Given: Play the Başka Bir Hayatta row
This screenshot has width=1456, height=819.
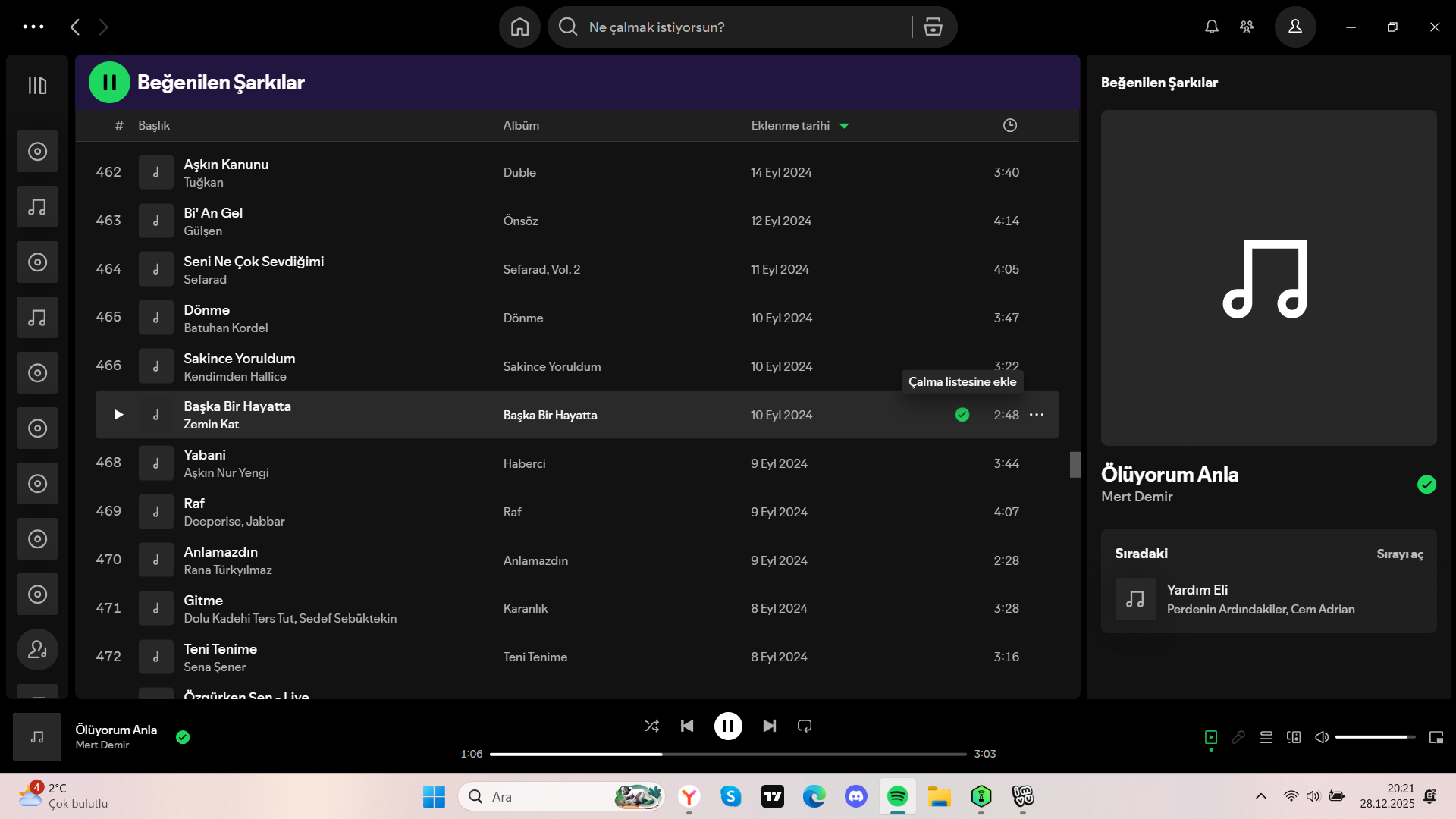Looking at the screenshot, I should 118,415.
